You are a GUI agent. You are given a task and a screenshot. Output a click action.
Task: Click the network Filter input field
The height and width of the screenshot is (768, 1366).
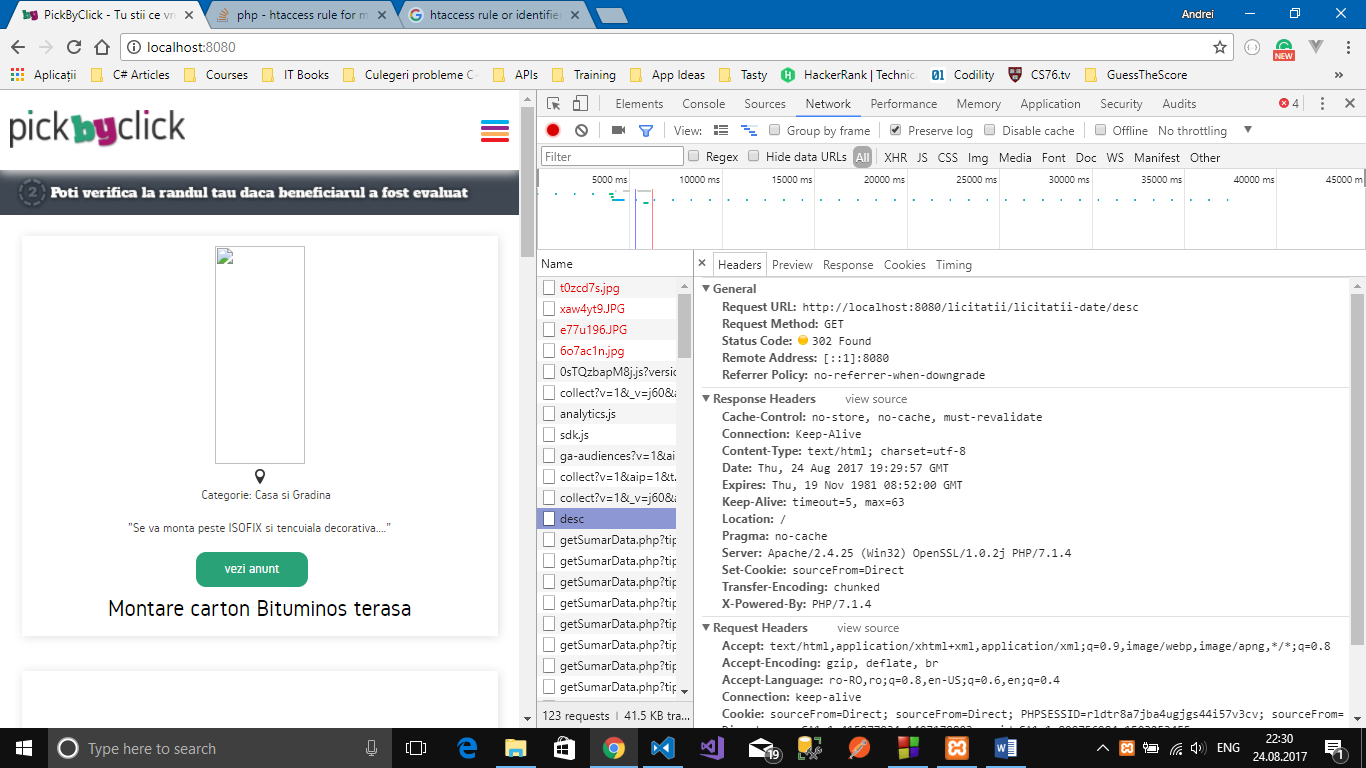(x=612, y=157)
